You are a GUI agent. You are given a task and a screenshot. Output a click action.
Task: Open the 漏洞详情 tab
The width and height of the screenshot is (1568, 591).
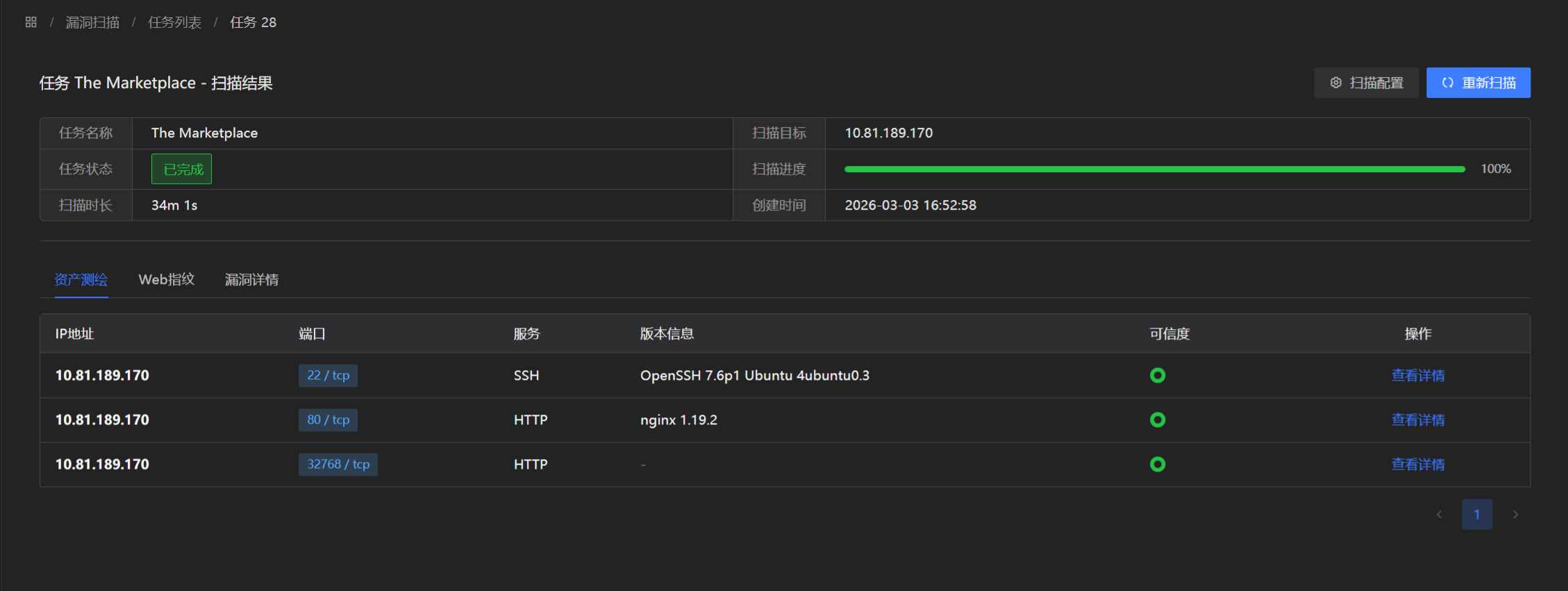(251, 279)
